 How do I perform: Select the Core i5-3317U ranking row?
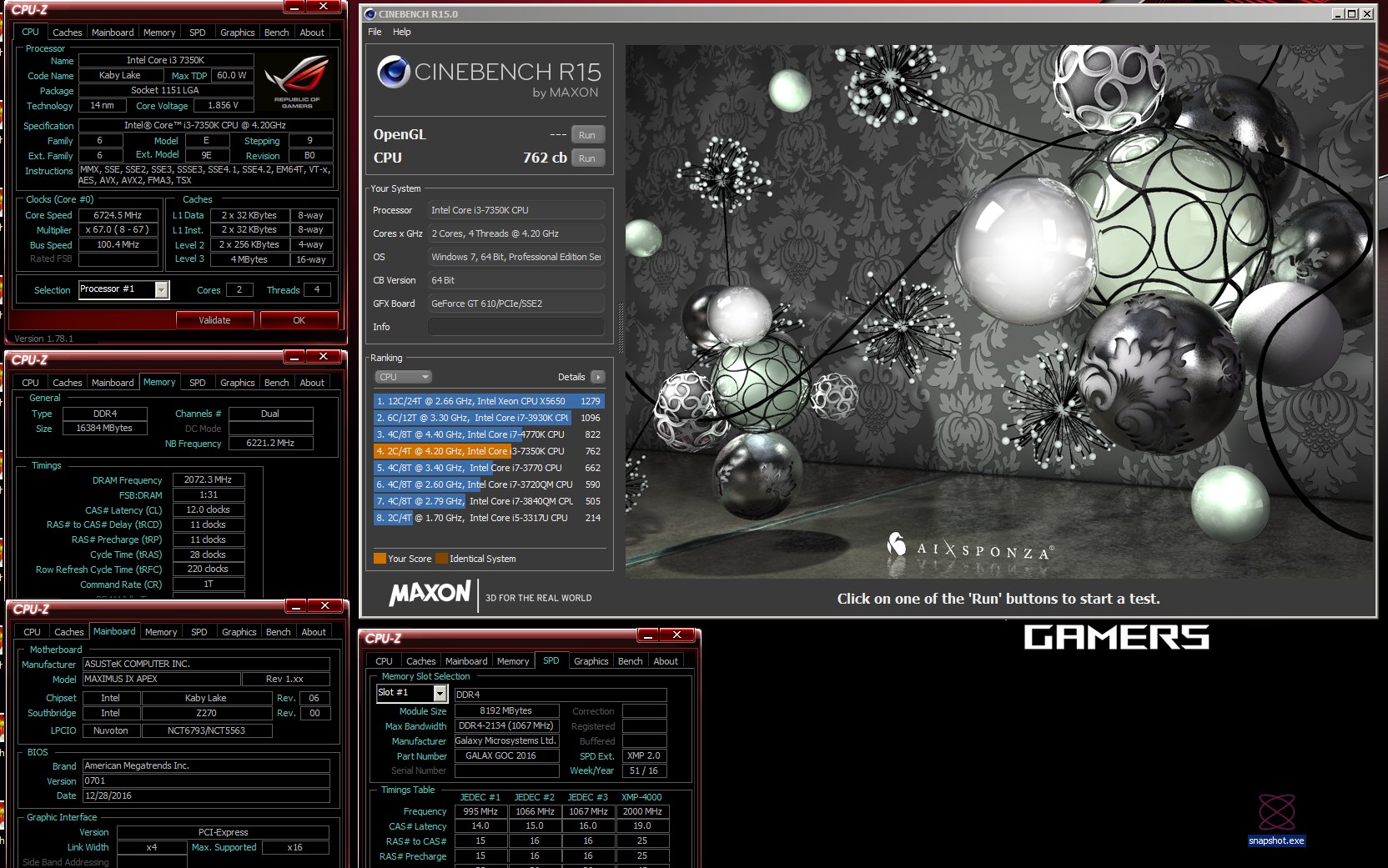489,518
